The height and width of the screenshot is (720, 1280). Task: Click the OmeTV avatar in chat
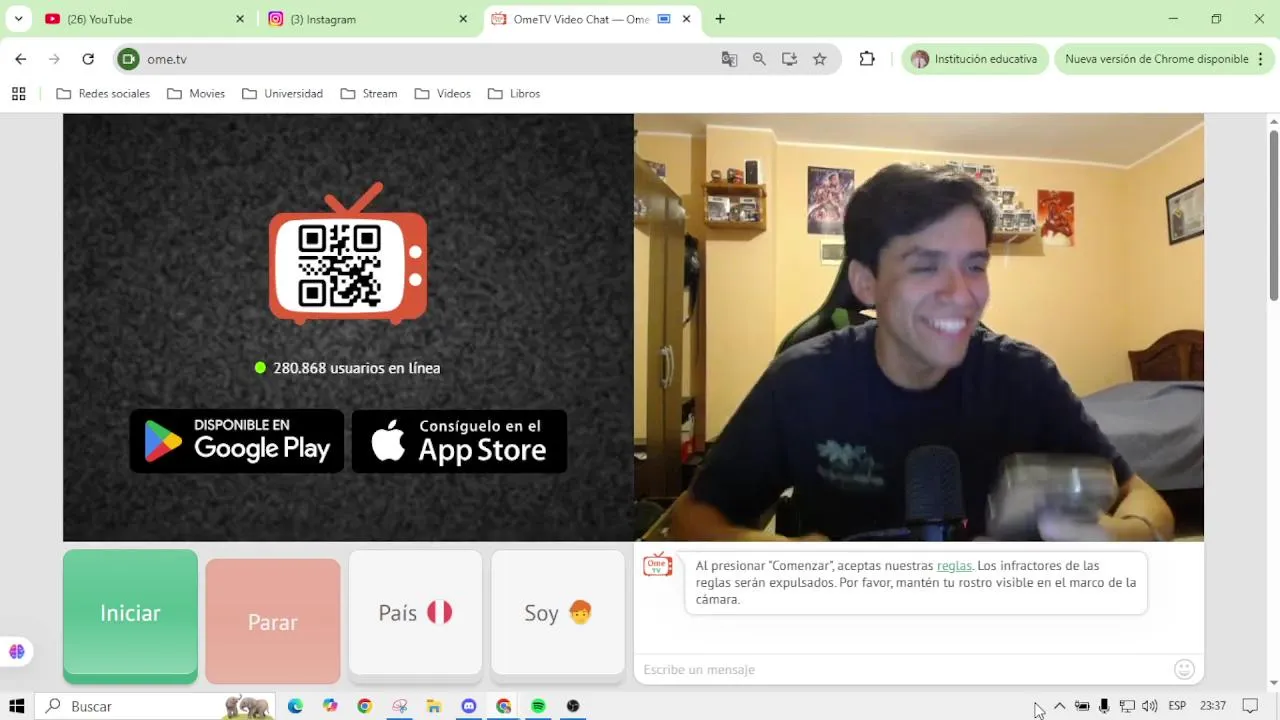click(657, 565)
